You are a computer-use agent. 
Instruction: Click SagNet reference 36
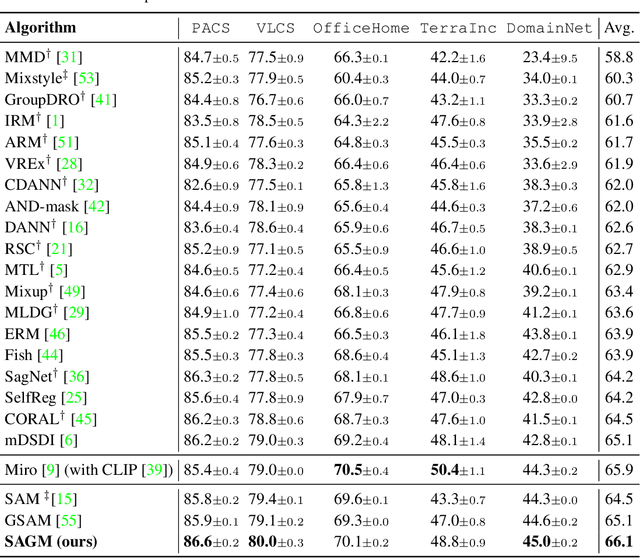click(76, 376)
